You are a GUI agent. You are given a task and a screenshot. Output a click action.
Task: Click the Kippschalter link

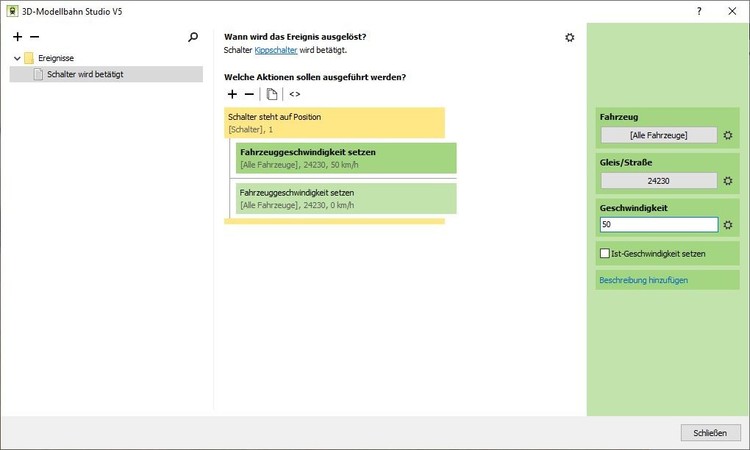275,50
